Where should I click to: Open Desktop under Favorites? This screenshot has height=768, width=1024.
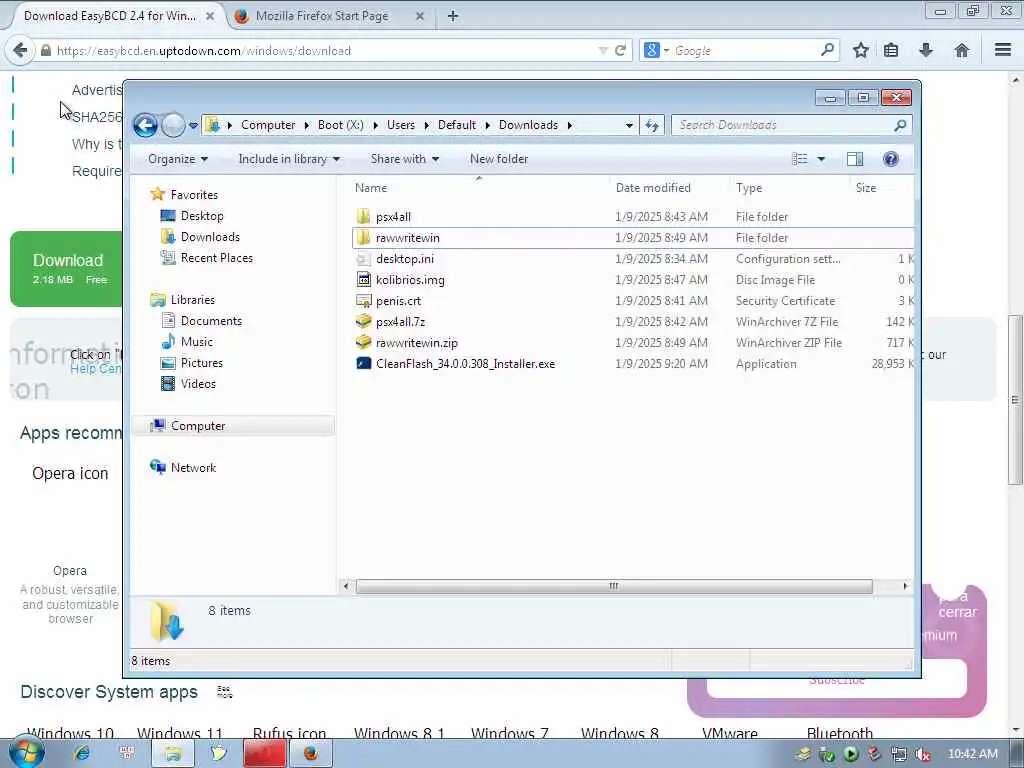[x=202, y=216]
